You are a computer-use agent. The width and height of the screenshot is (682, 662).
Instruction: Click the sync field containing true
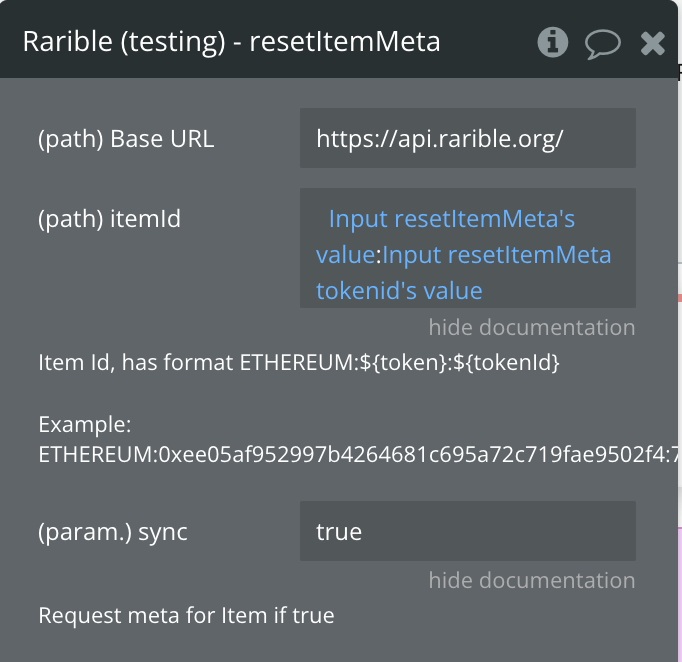tap(468, 531)
